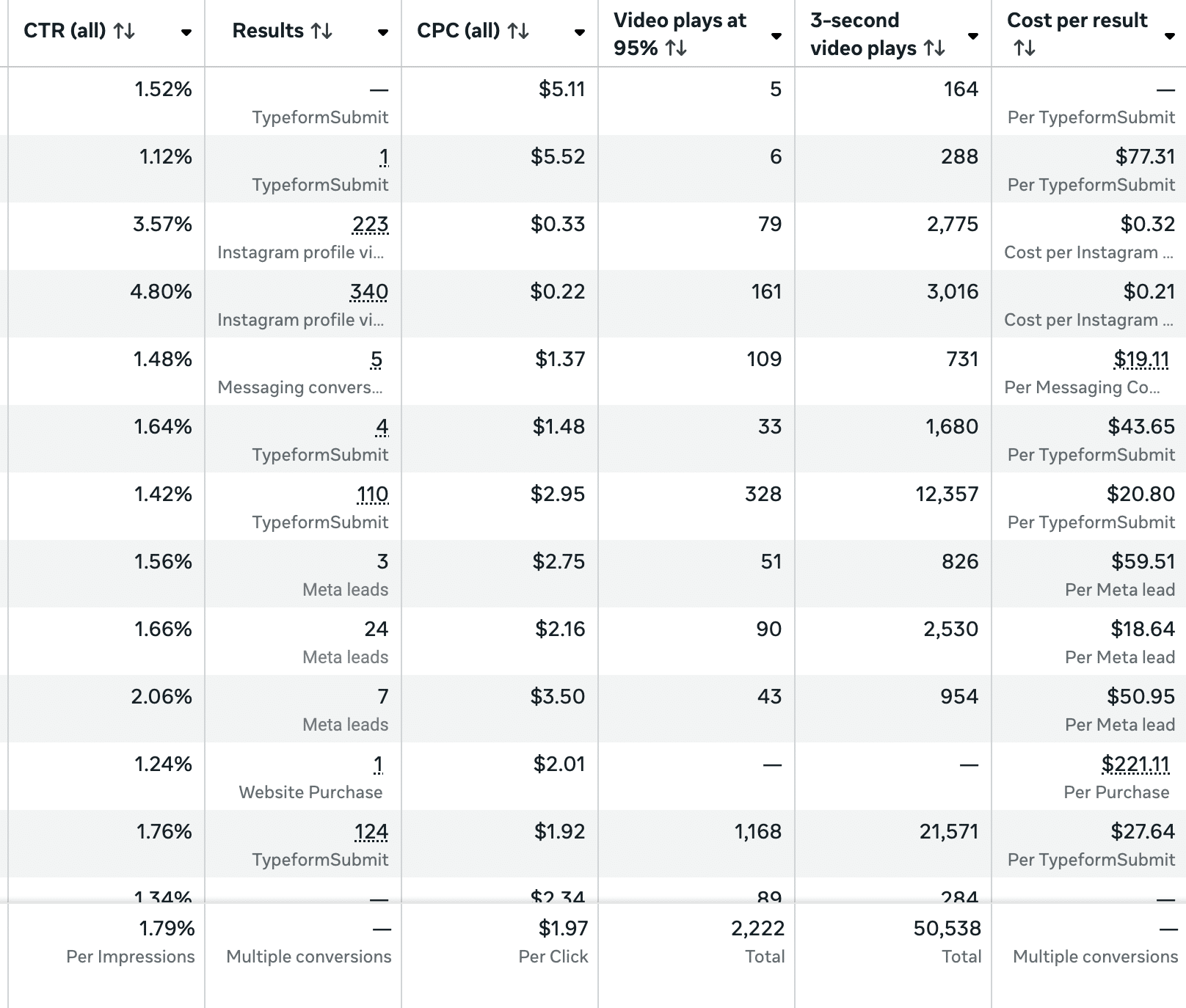Click the 5 messaging conversations result
Viewport: 1186px width, 1008px height.
(x=376, y=359)
